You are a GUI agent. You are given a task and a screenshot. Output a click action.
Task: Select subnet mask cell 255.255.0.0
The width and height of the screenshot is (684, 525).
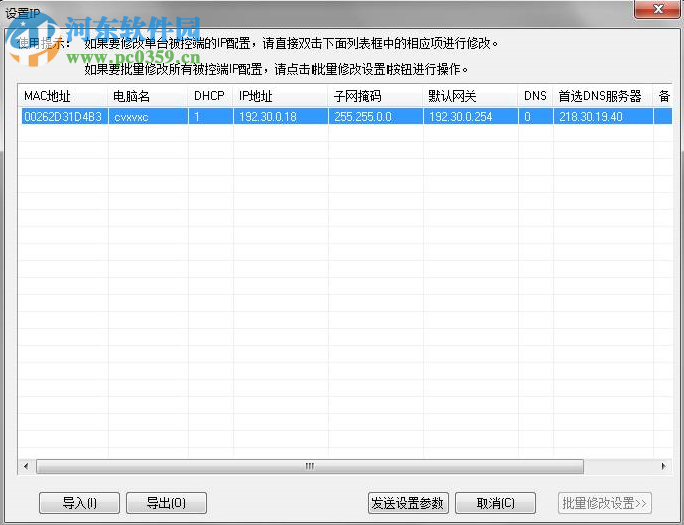376,116
